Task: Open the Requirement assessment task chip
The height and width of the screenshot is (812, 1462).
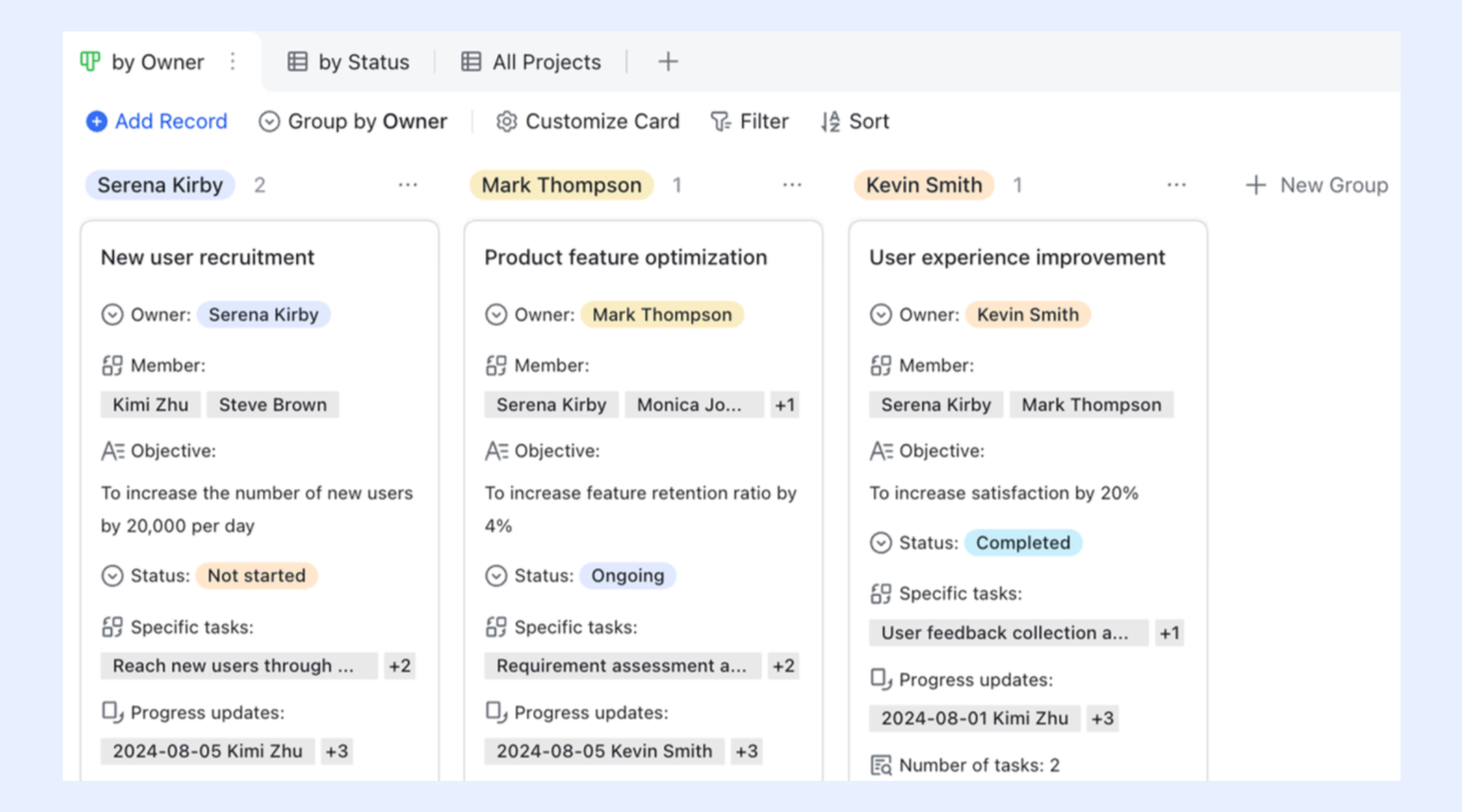Action: point(623,666)
